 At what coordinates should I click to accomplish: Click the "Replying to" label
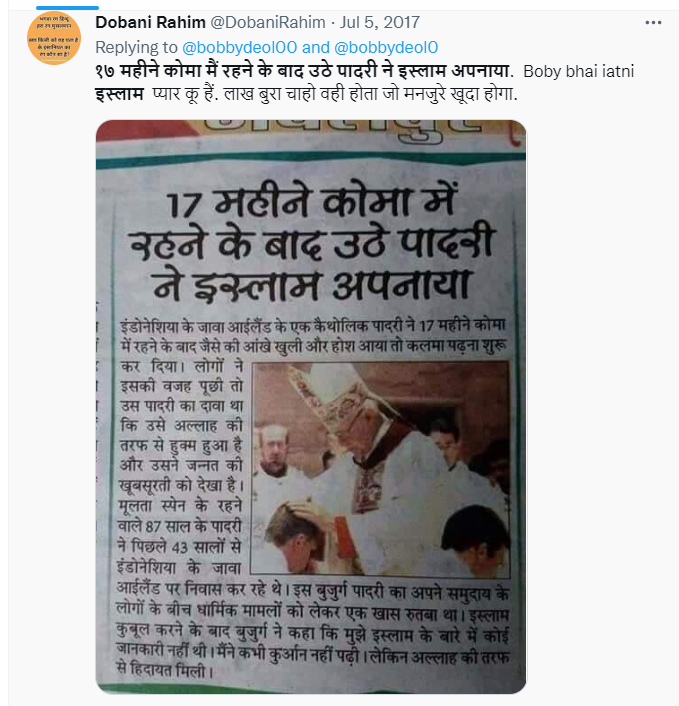click(x=136, y=47)
